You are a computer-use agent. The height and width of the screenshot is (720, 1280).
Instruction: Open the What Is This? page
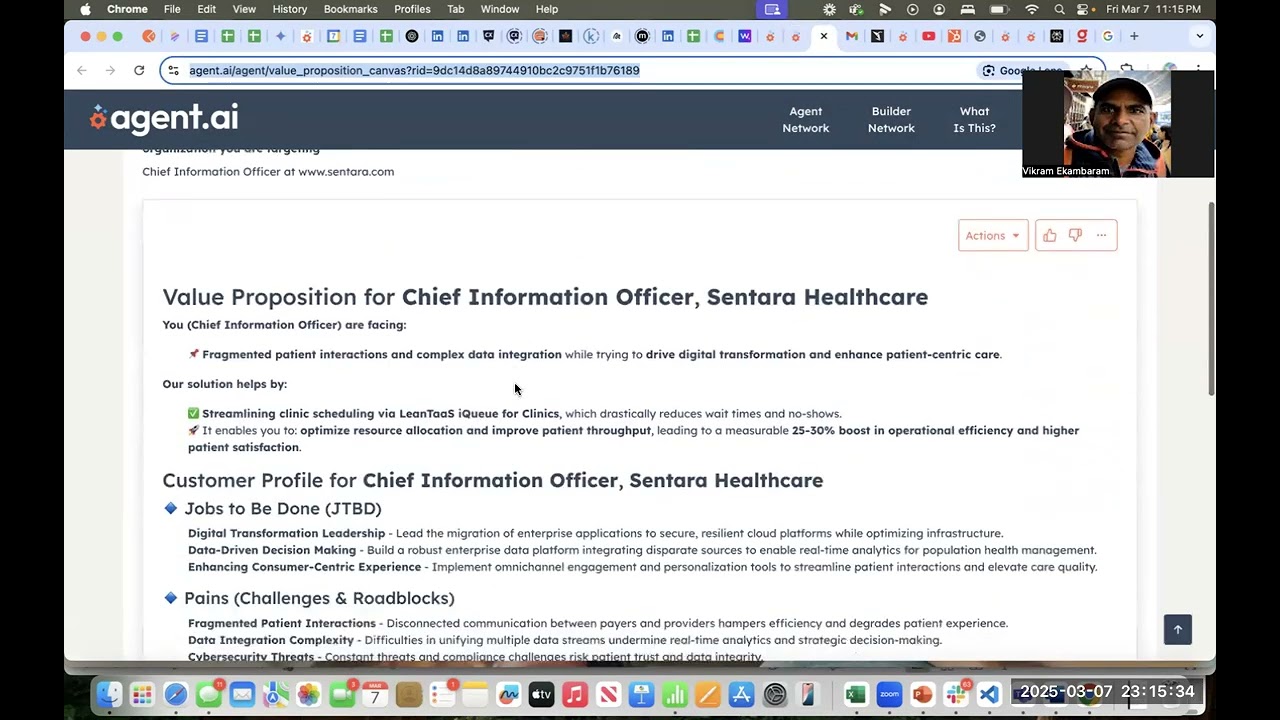click(974, 119)
